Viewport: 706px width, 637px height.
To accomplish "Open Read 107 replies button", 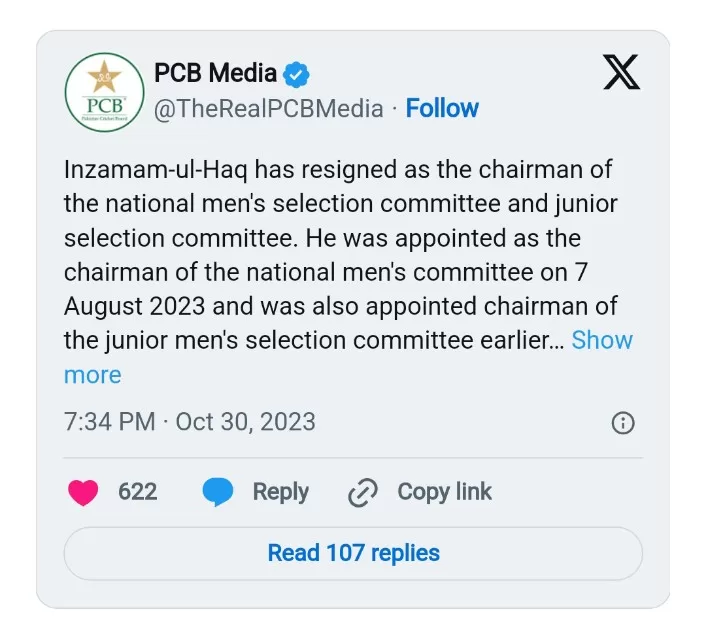I will [x=353, y=553].
